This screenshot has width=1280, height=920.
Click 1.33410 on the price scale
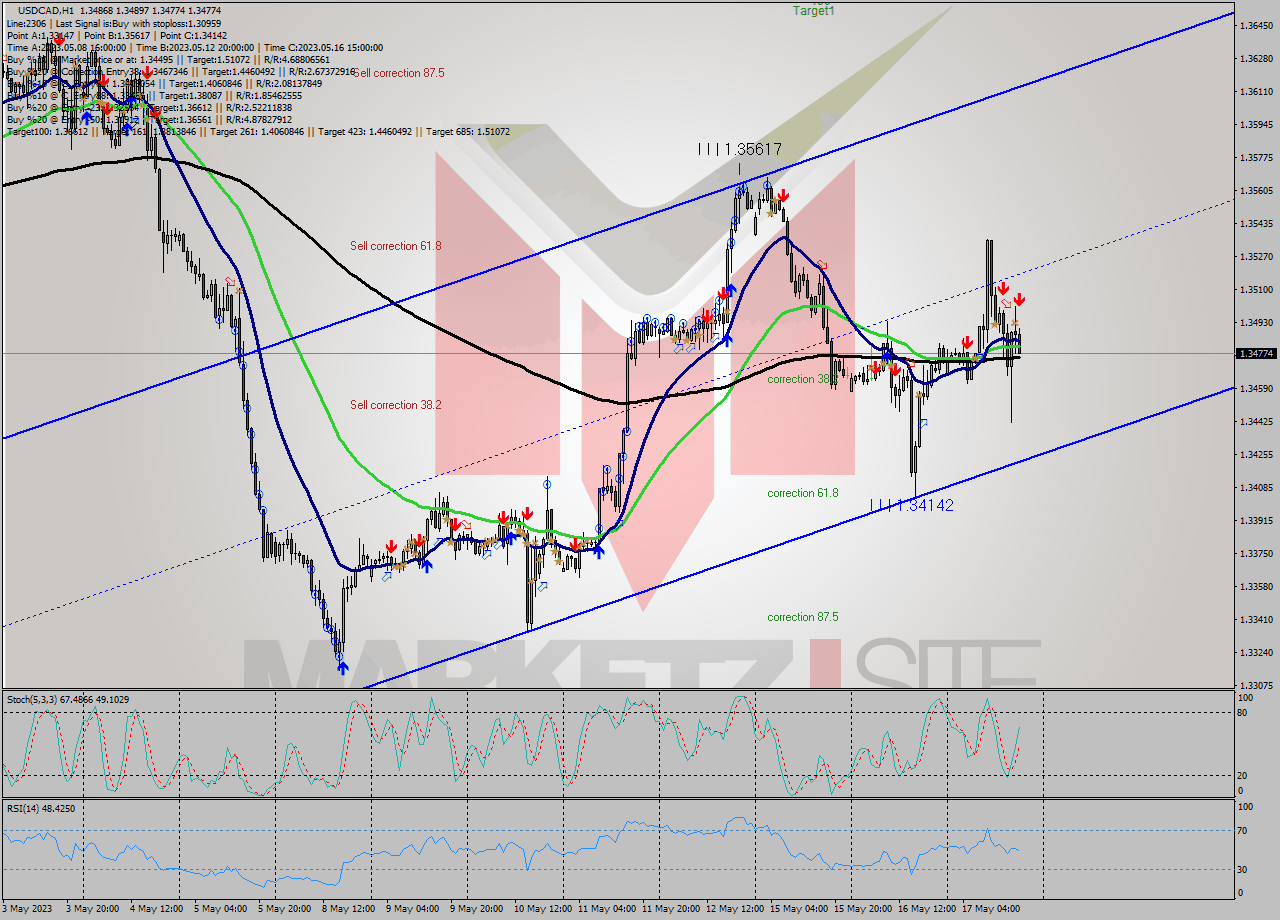coord(1256,619)
